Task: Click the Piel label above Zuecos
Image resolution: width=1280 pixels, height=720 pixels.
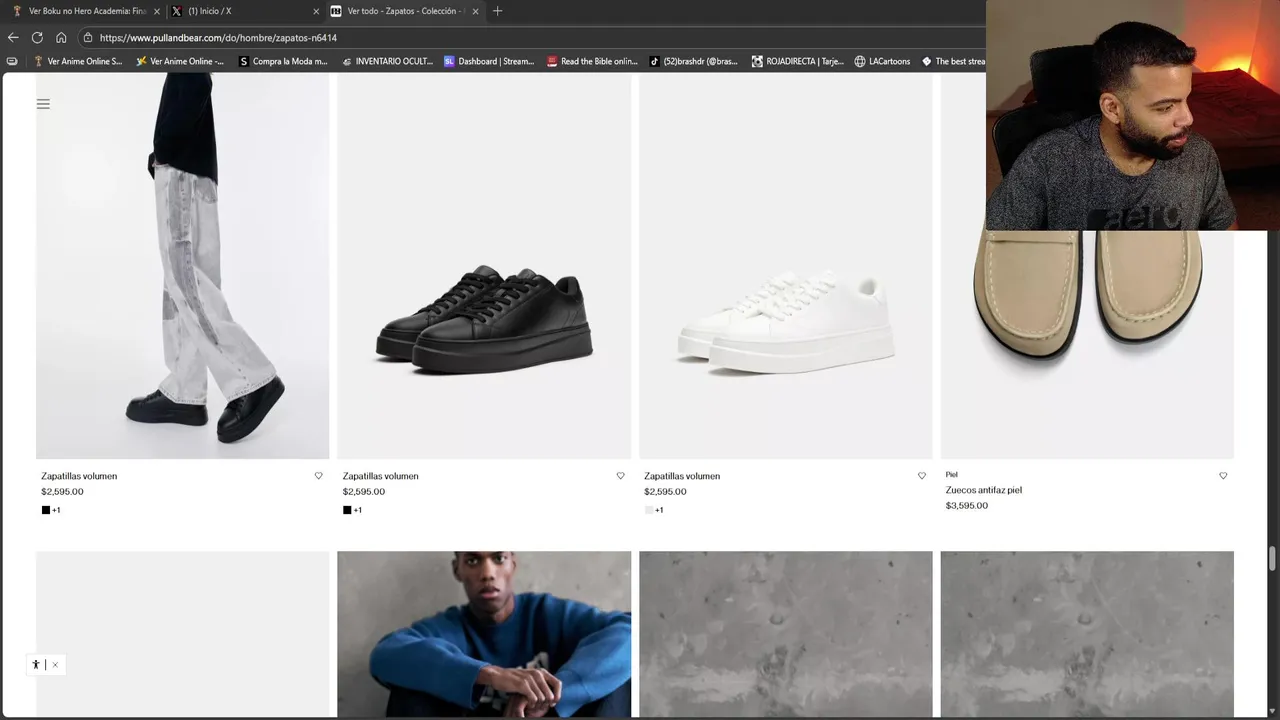Action: 952,475
